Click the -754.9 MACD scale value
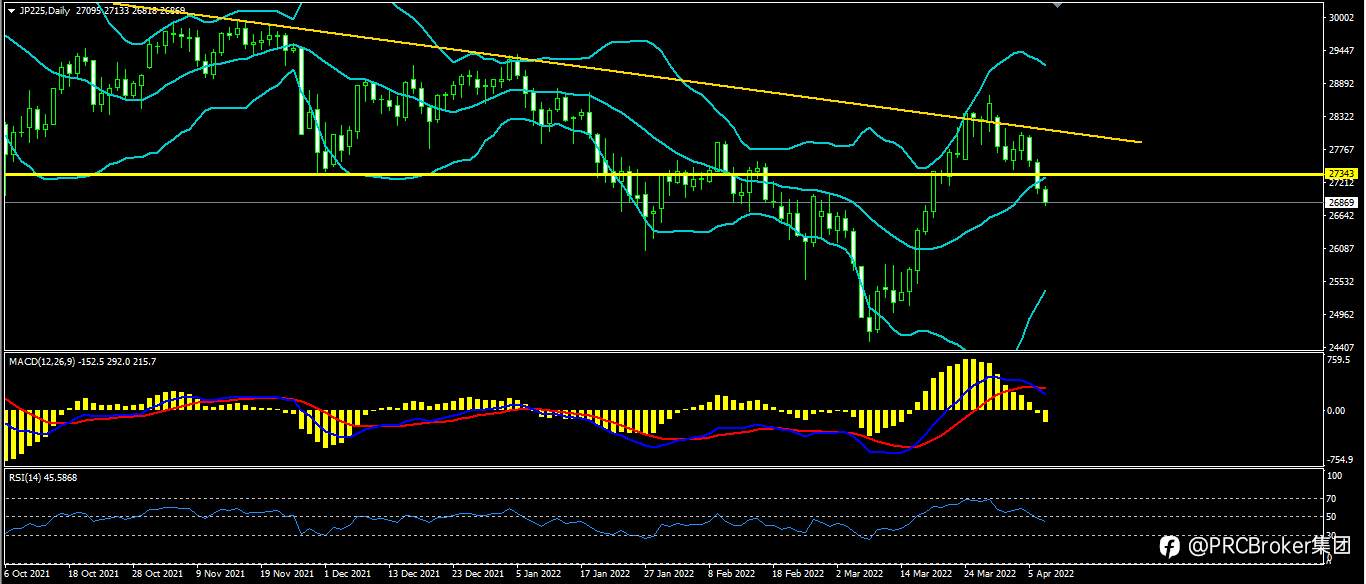Image resolution: width=1366 pixels, height=584 pixels. pyautogui.click(x=1341, y=460)
